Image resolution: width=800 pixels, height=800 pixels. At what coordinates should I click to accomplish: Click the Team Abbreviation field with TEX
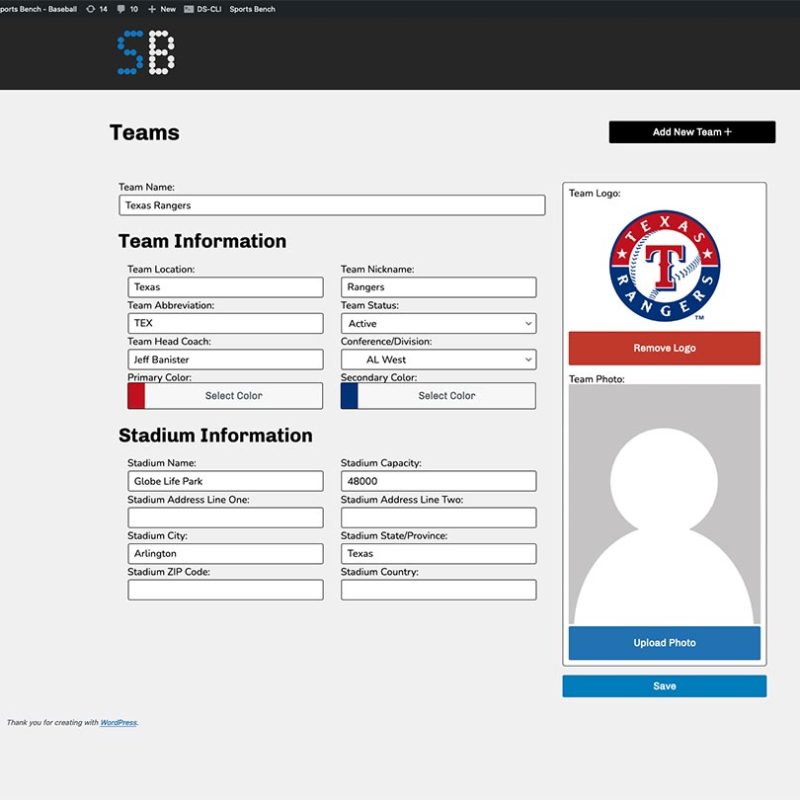point(226,323)
